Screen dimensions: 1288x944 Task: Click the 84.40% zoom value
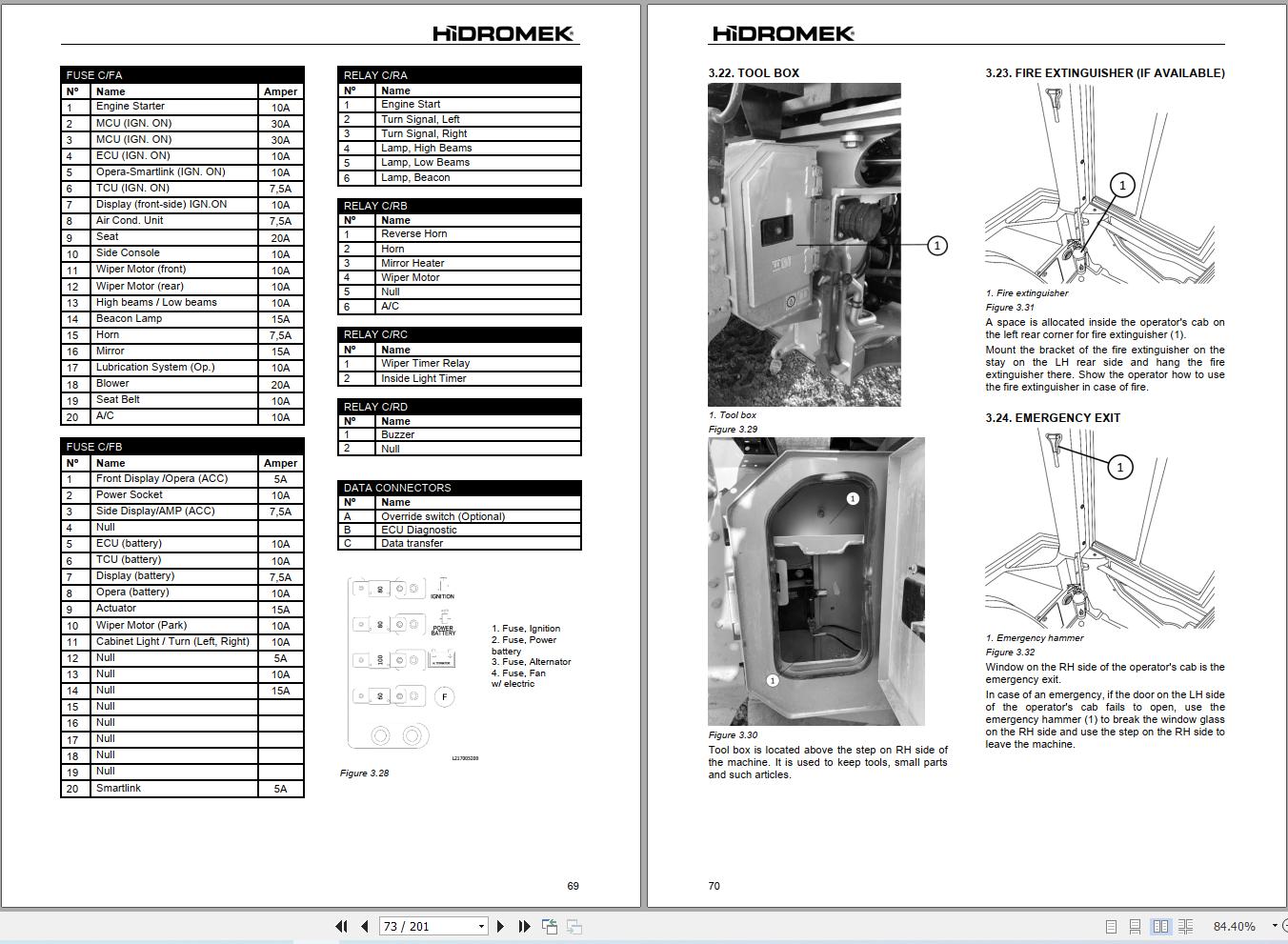point(1234,926)
